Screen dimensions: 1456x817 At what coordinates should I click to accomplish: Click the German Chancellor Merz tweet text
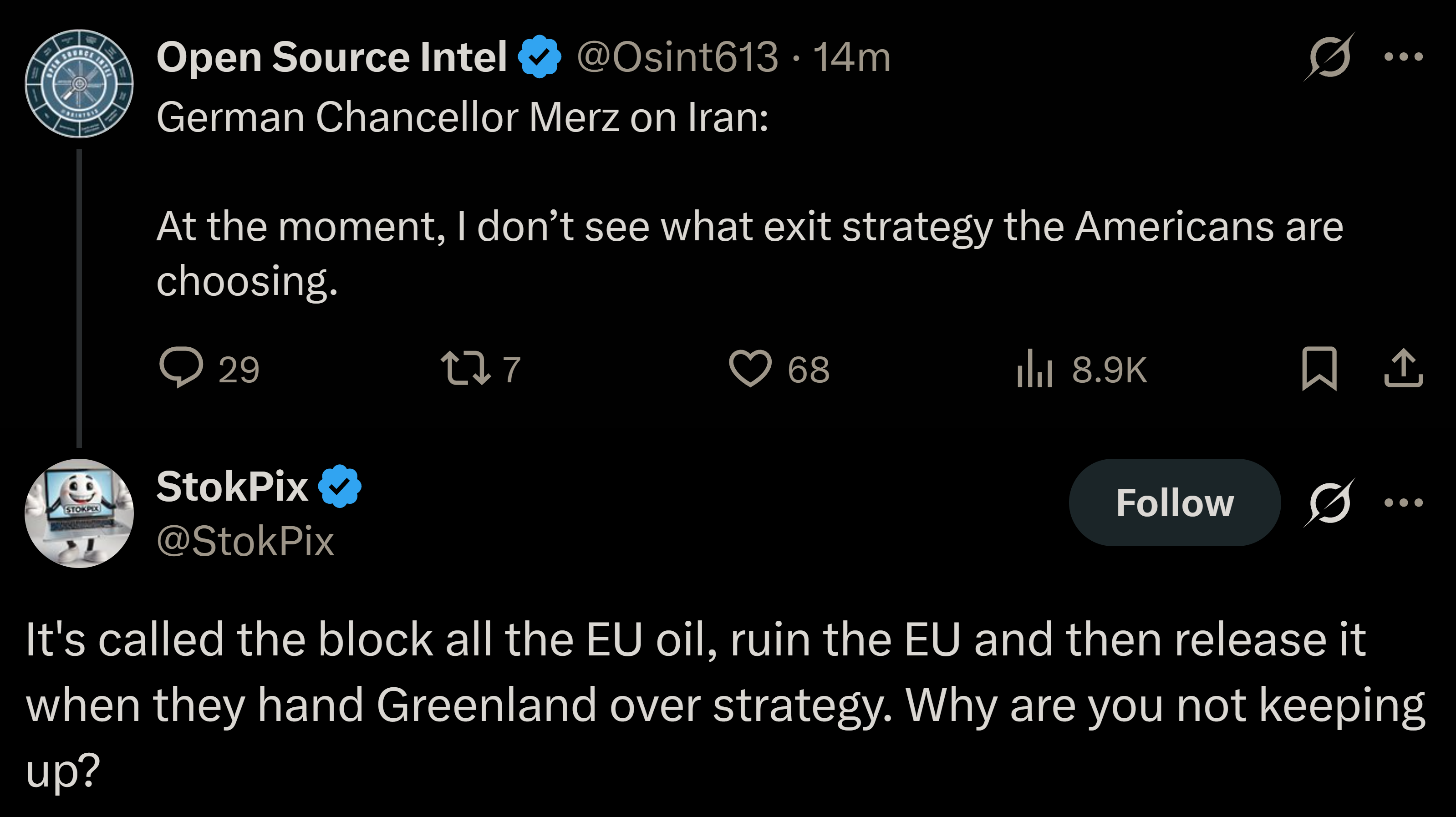(x=749, y=226)
